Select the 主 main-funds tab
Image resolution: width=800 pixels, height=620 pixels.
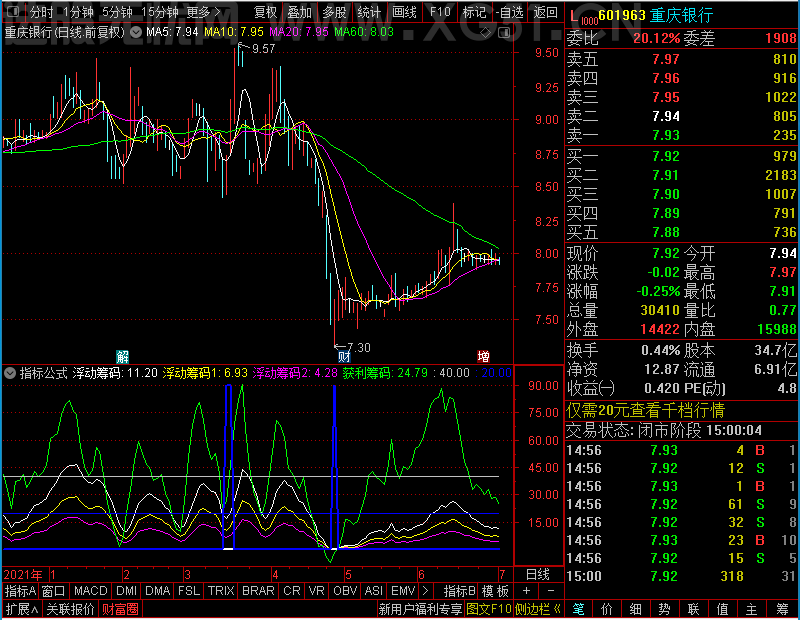tap(752, 609)
